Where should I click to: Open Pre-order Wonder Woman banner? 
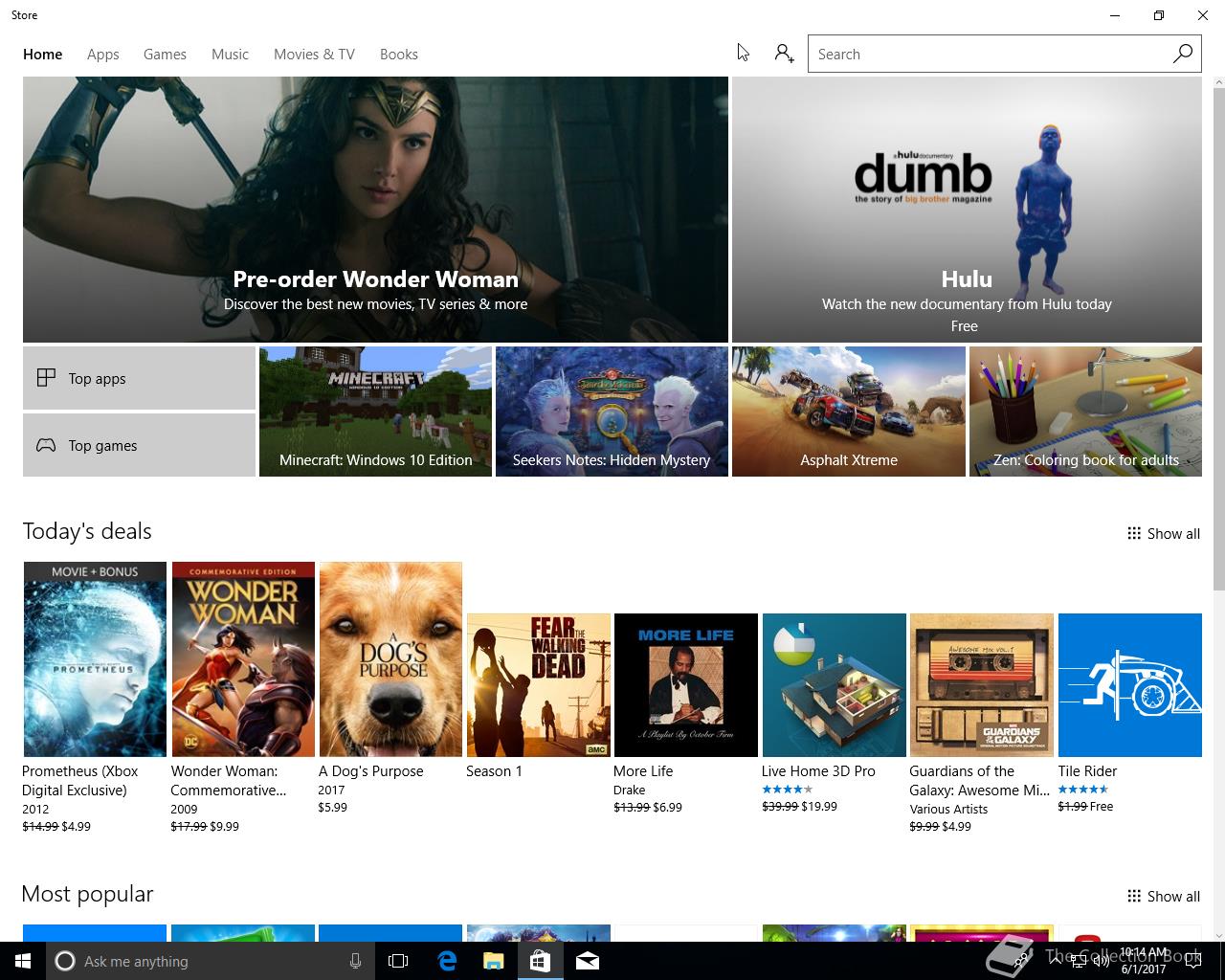[x=375, y=210]
